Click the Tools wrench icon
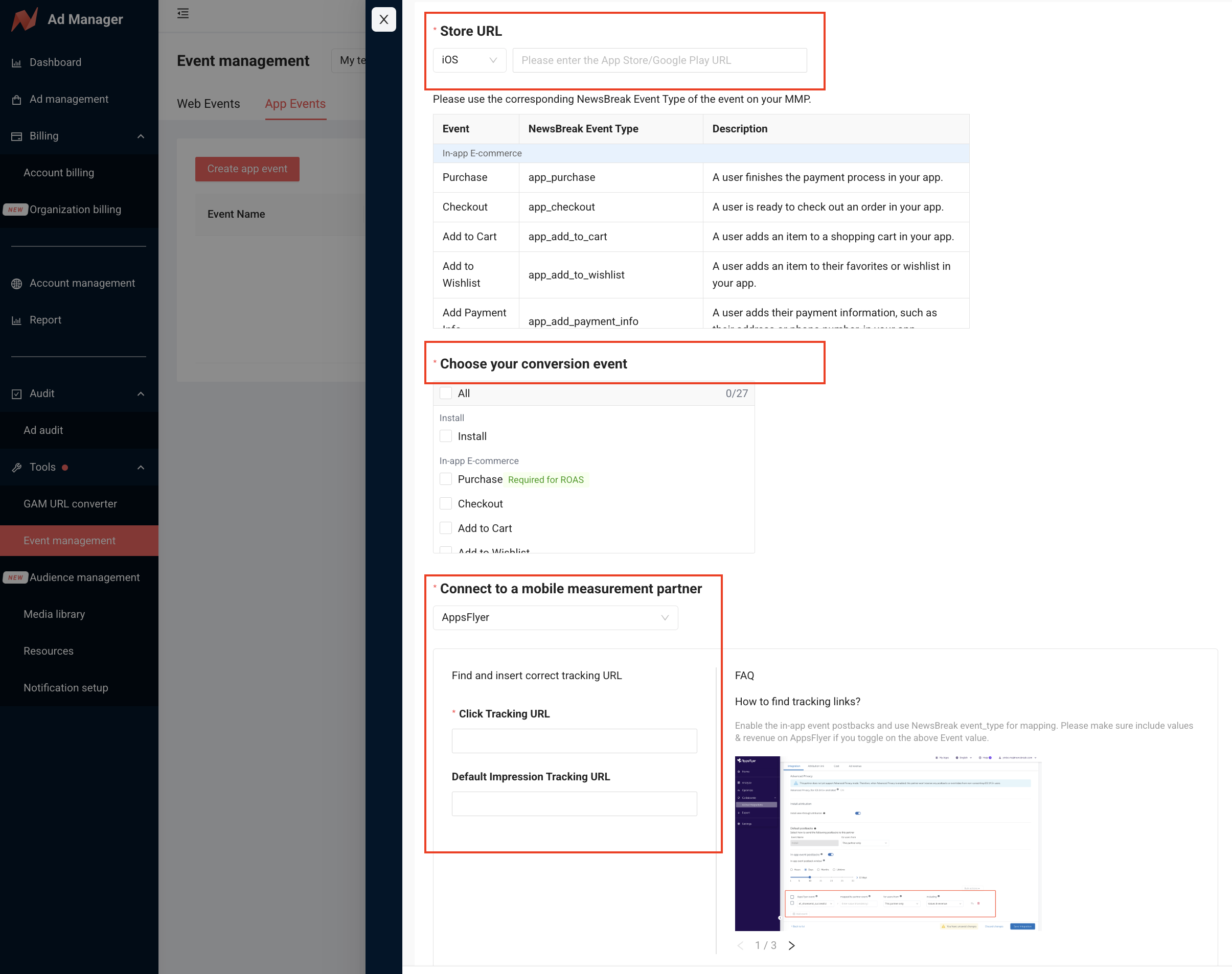Viewport: 1232px width, 974px height. point(16,468)
